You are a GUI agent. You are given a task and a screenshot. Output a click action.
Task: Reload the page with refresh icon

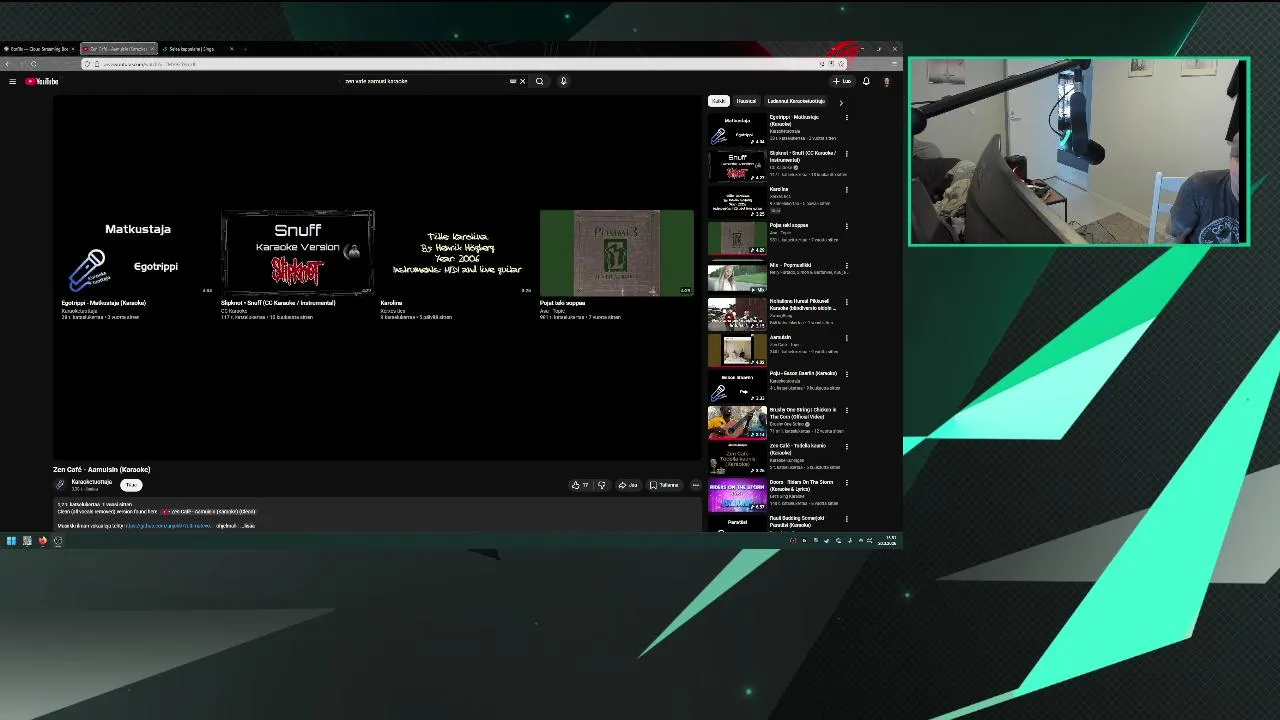33,64
